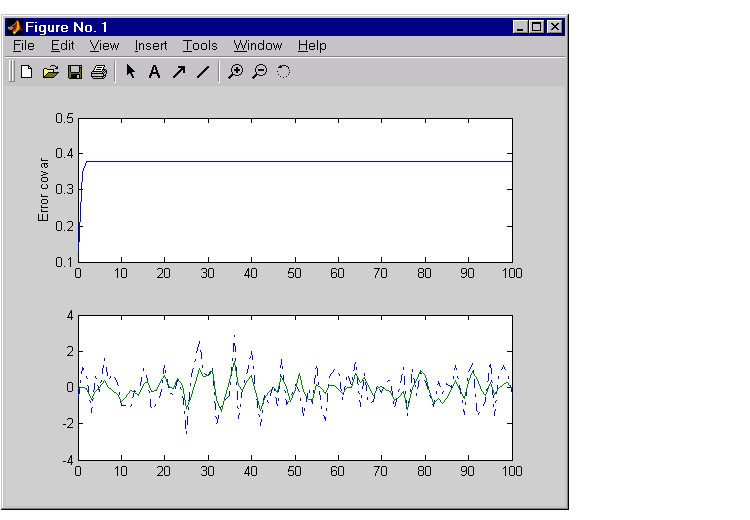The image size is (750, 520).
Task: Expand the Edit menu
Action: [62, 46]
